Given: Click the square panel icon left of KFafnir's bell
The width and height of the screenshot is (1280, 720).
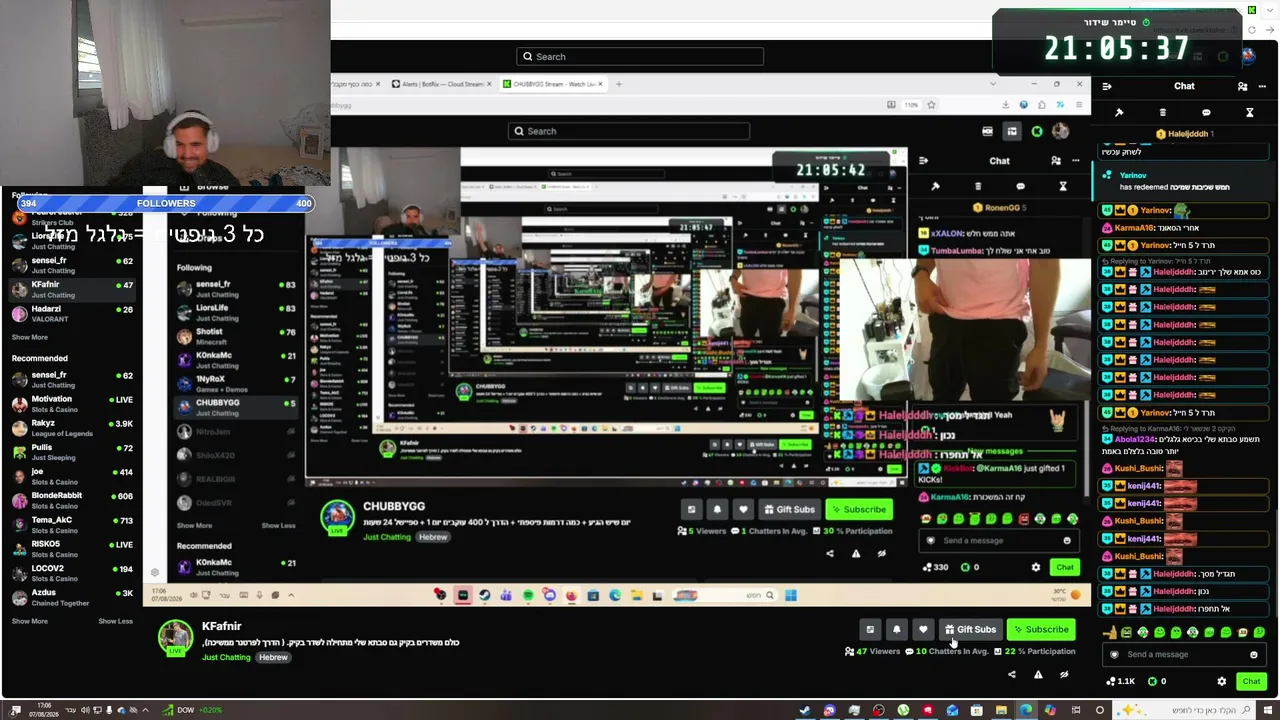Looking at the screenshot, I should 870,630.
